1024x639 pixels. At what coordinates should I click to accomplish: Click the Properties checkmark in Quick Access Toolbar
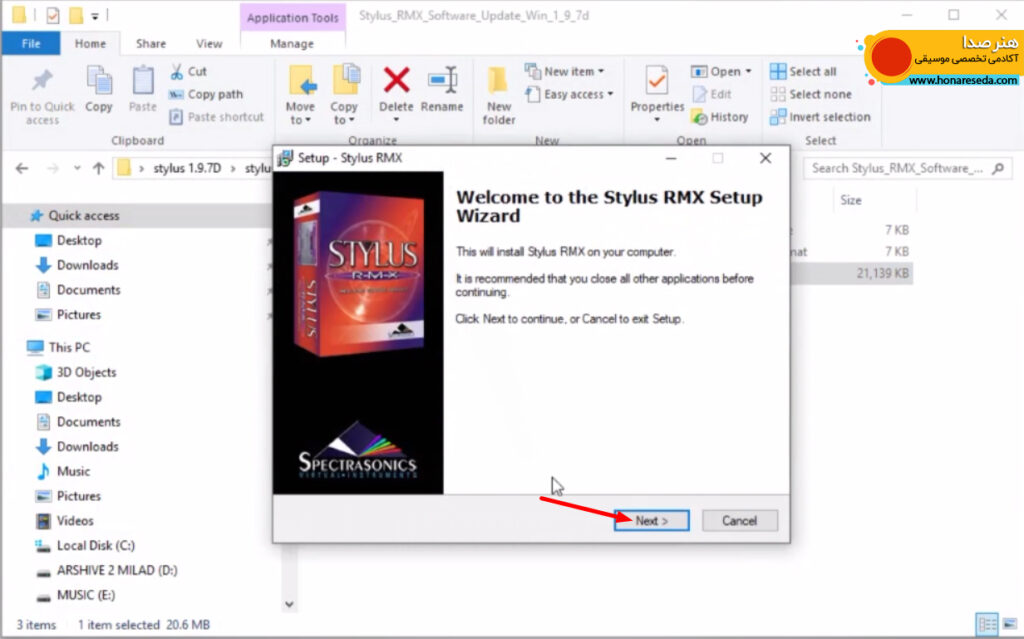[x=53, y=15]
